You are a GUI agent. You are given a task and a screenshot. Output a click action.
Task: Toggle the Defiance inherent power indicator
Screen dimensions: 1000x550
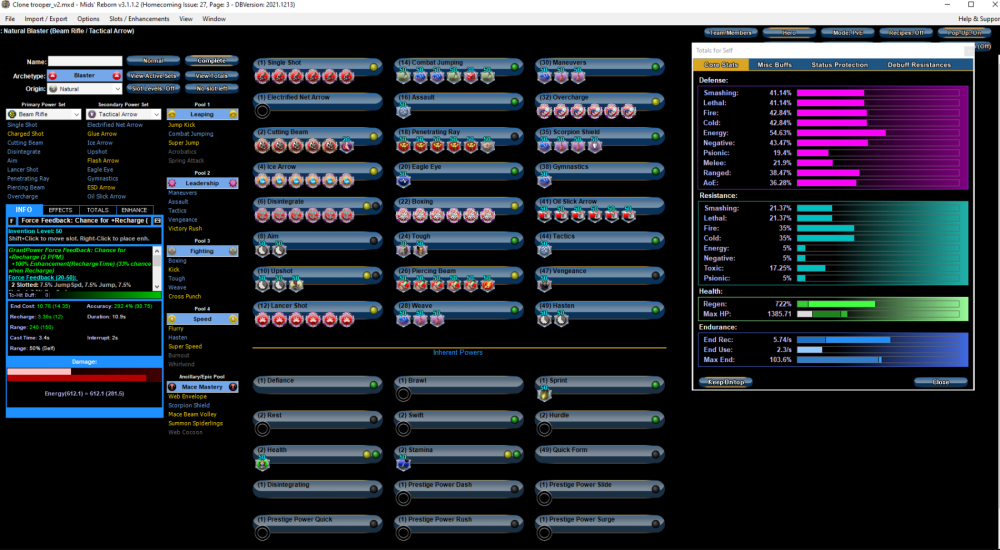(373, 383)
